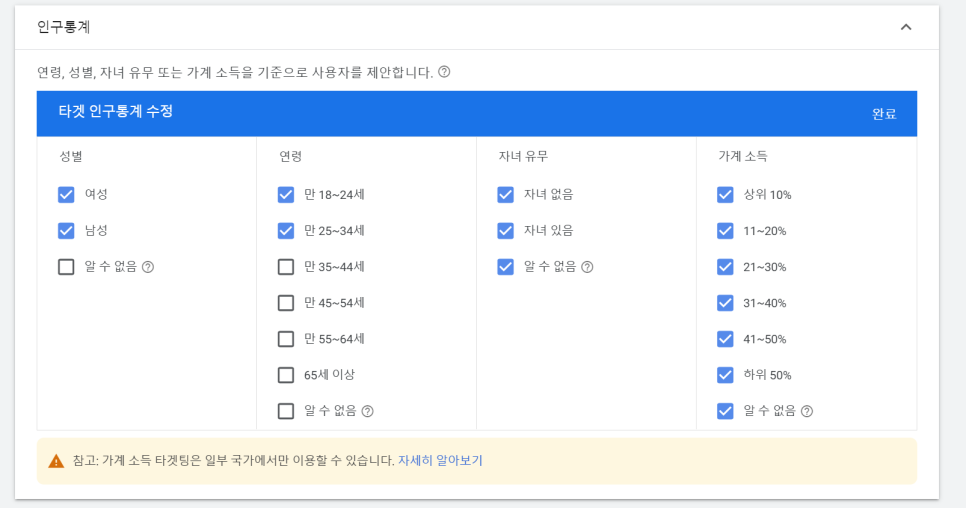Uncheck the 자녀 있음 checkbox
Image resolution: width=966 pixels, height=508 pixels.
(505, 231)
